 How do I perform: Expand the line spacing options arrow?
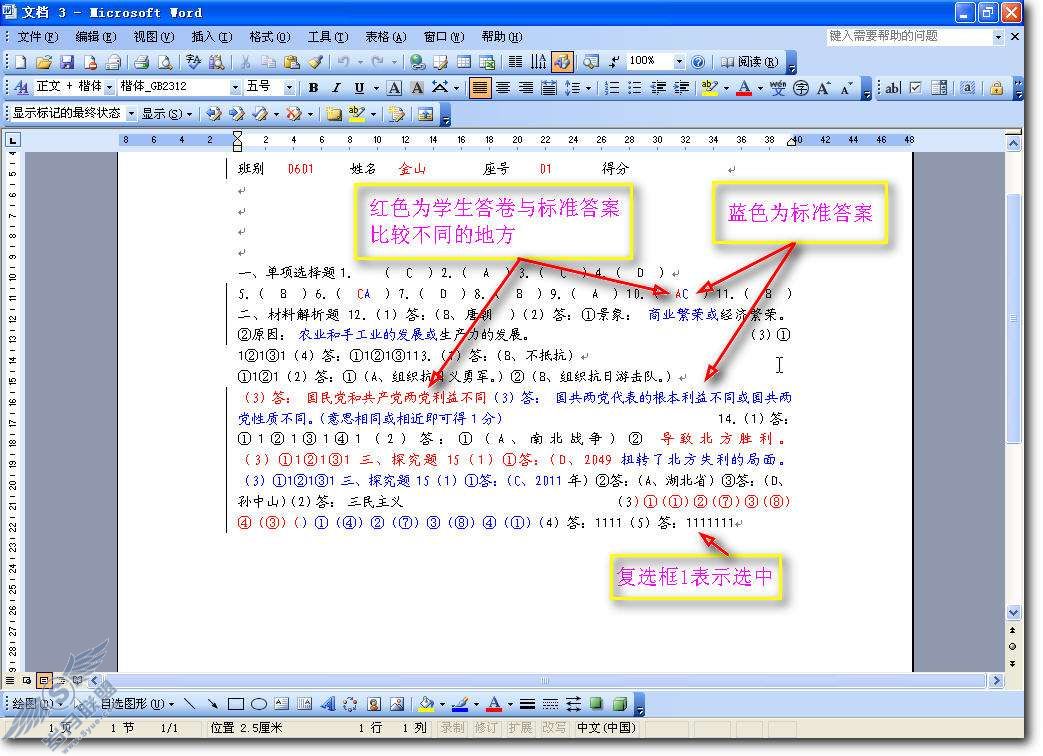pyautogui.click(x=588, y=87)
